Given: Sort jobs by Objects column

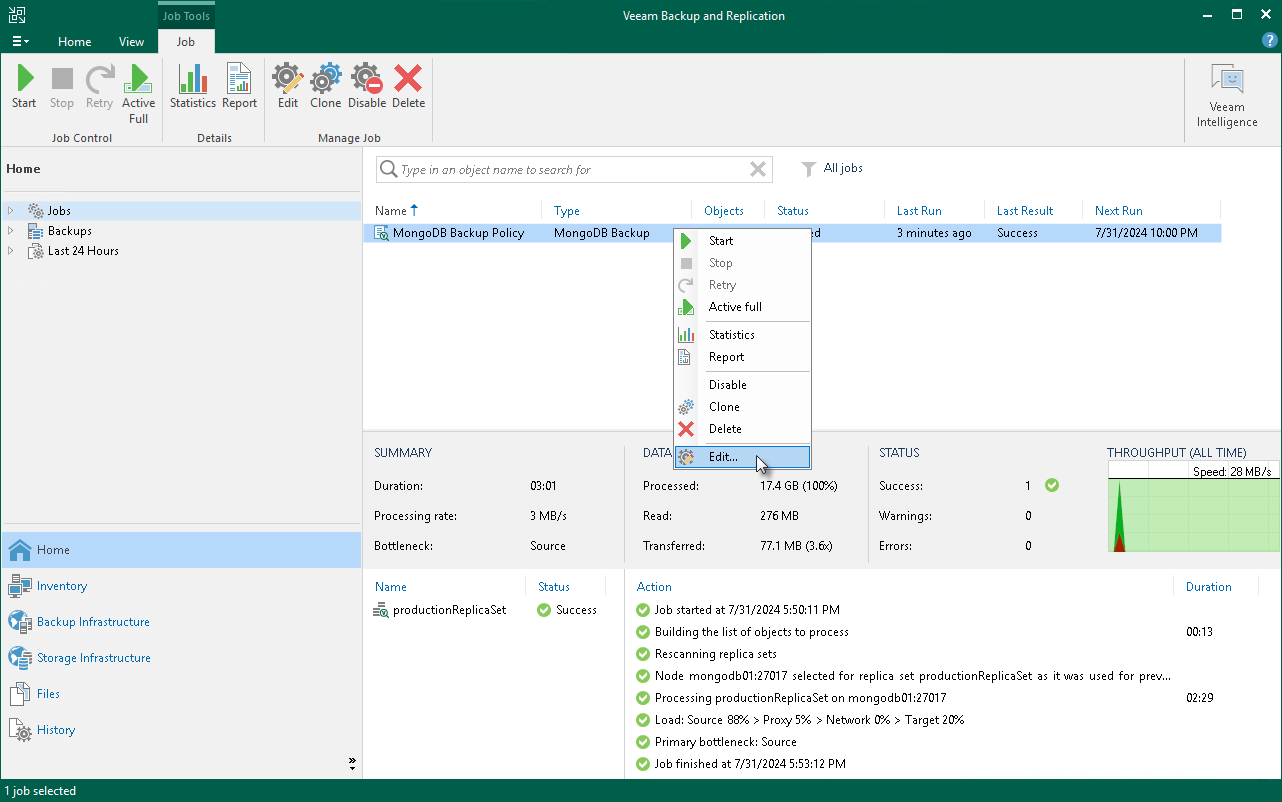Looking at the screenshot, I should [724, 211].
